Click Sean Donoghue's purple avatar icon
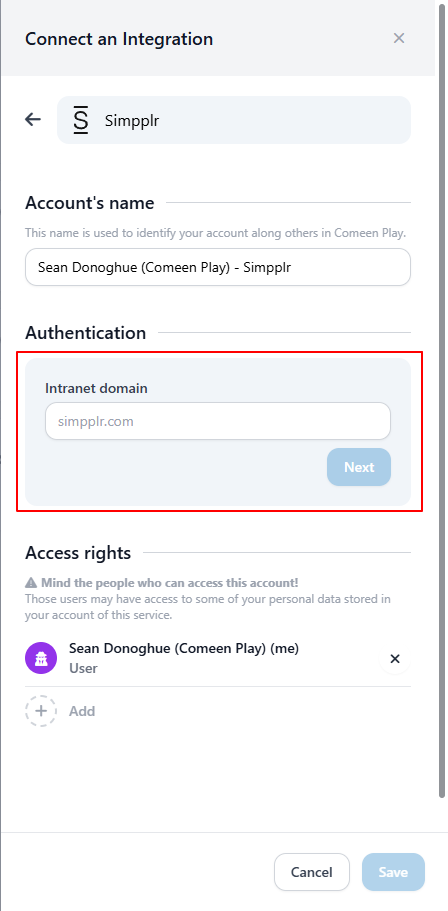The height and width of the screenshot is (911, 448). 41,658
